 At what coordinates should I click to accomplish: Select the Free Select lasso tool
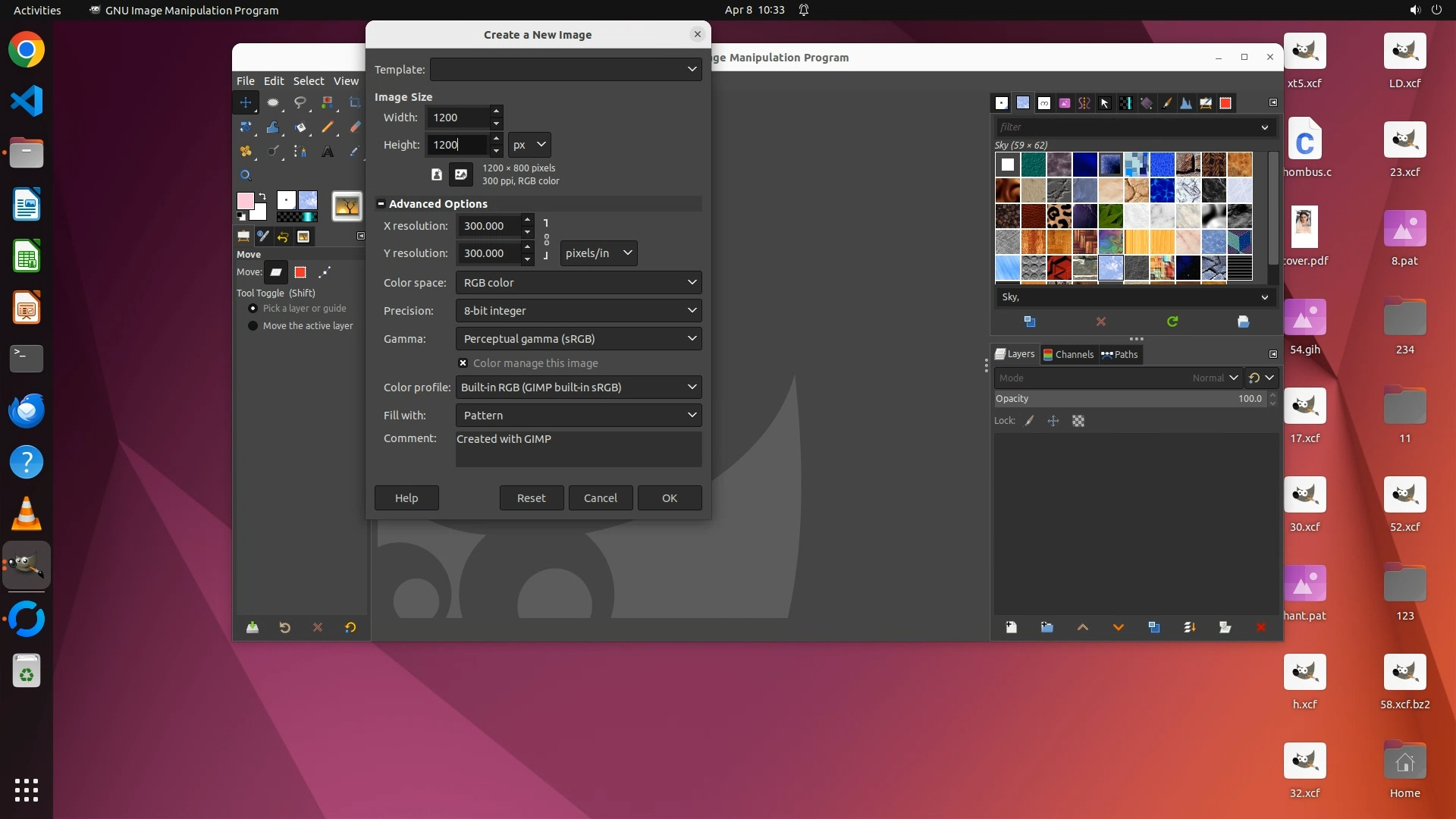pos(300,102)
